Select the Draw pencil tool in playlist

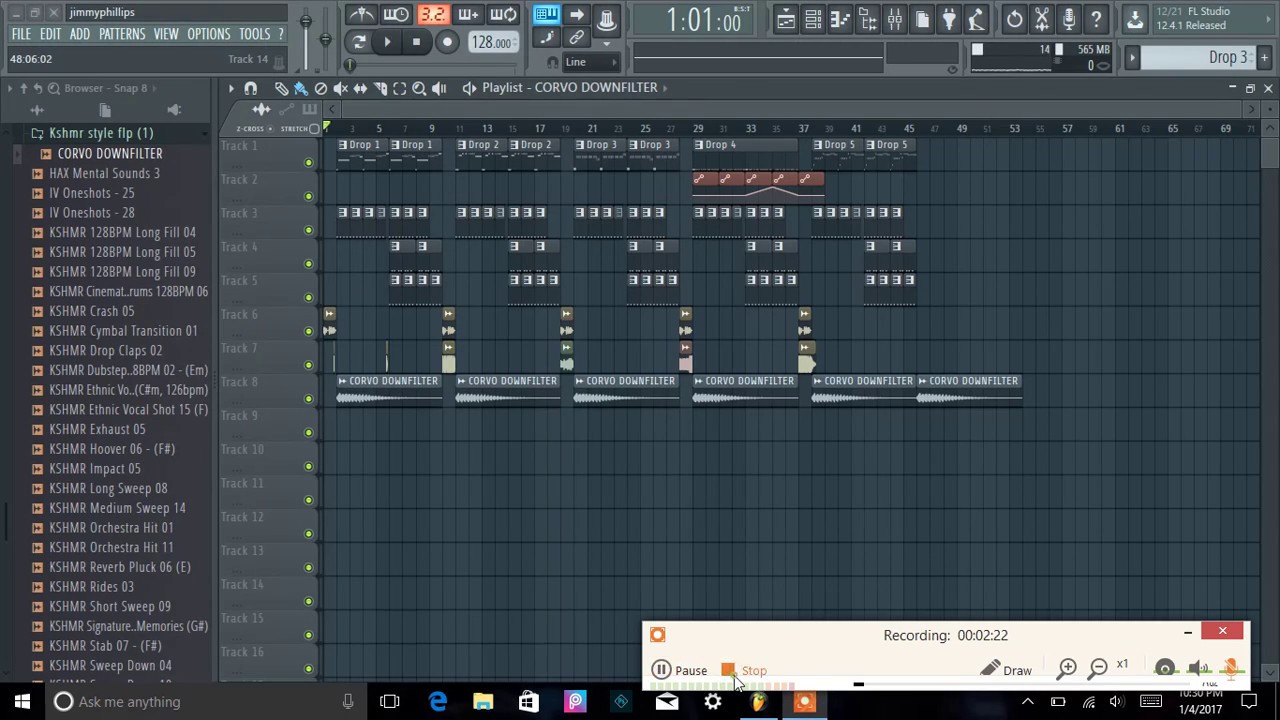(x=281, y=88)
